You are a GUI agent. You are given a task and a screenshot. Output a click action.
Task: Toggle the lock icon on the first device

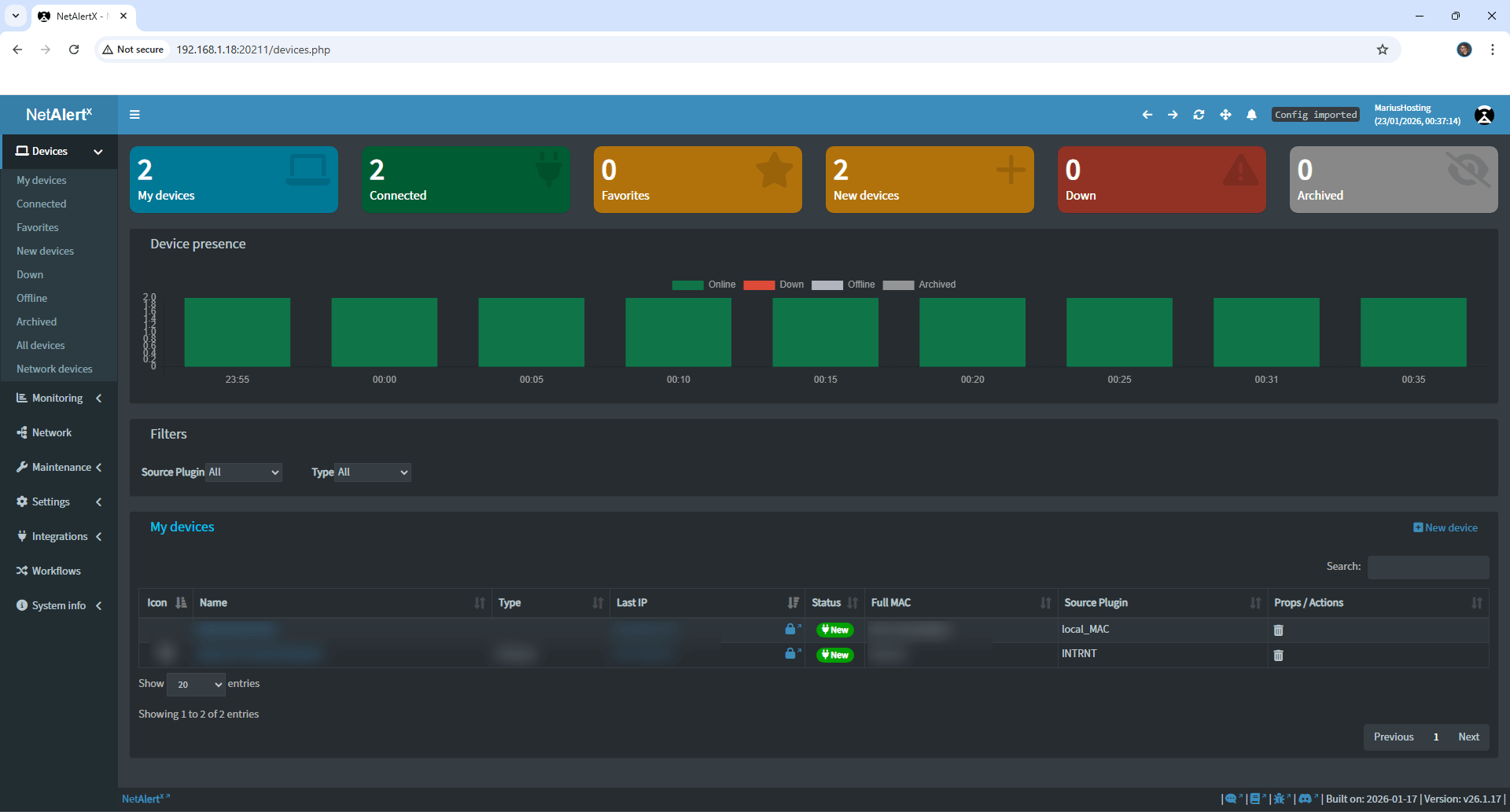(x=791, y=629)
